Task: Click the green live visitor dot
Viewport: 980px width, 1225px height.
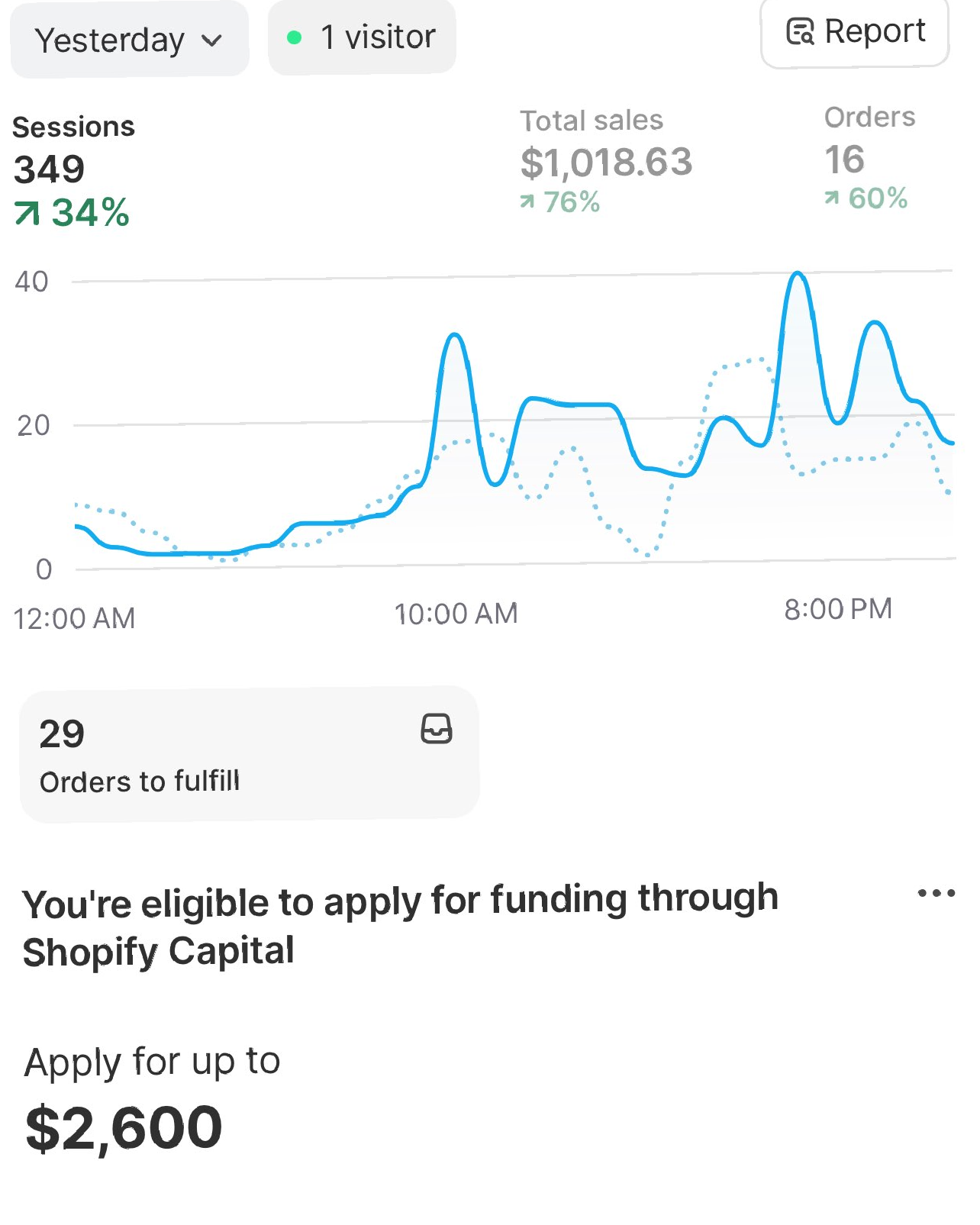Action: [x=295, y=37]
